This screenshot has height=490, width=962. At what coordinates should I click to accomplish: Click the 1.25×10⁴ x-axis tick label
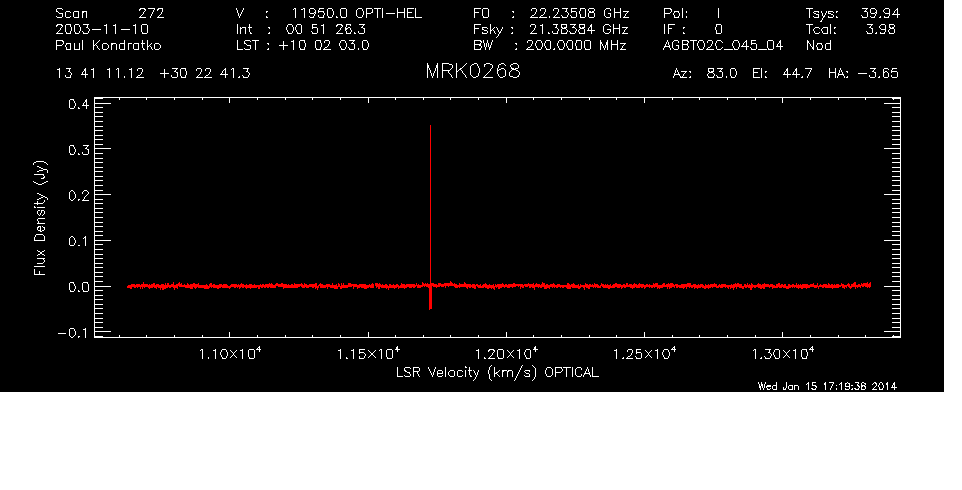[x=645, y=354]
